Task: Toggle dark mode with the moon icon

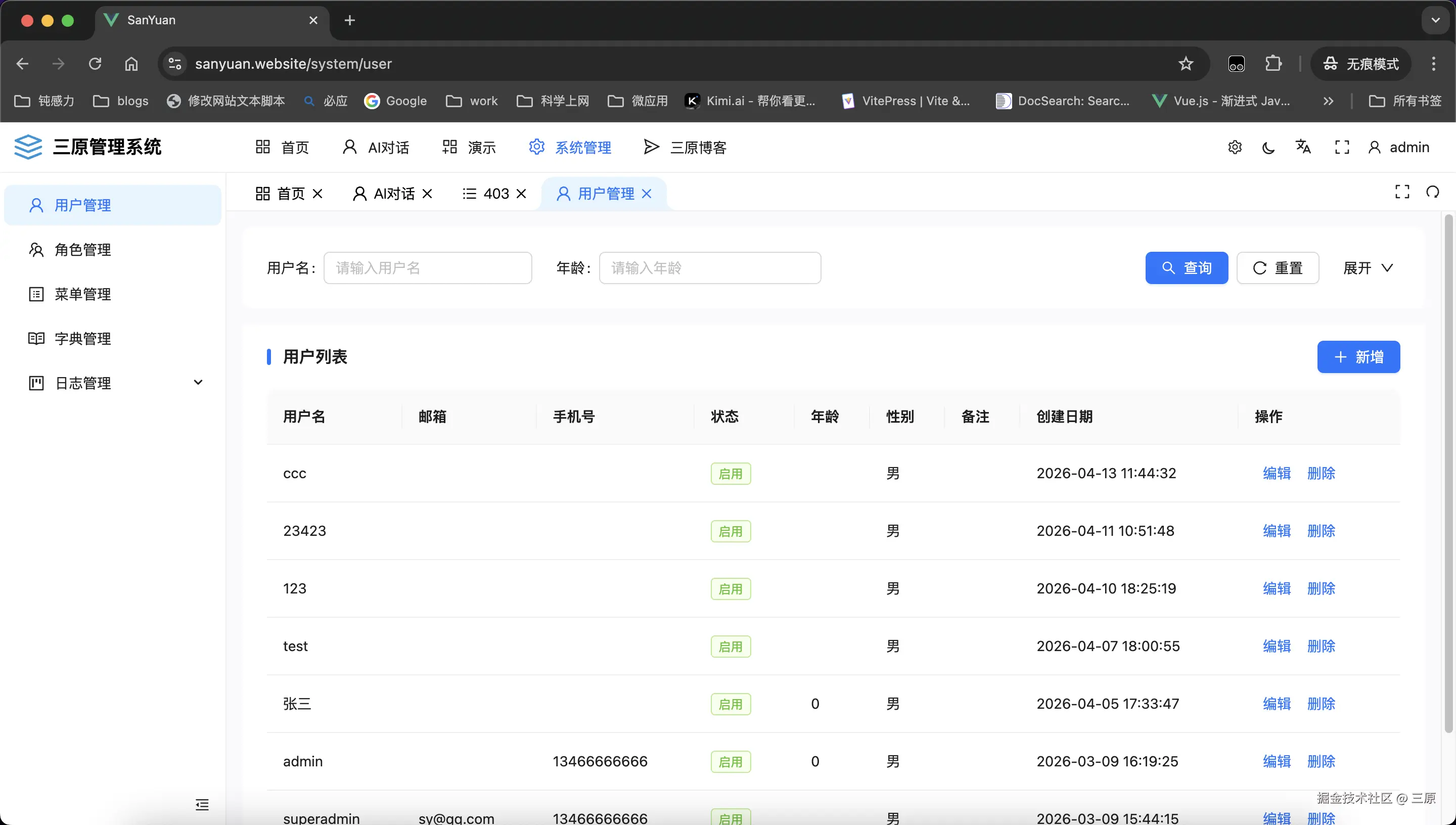Action: tap(1268, 147)
